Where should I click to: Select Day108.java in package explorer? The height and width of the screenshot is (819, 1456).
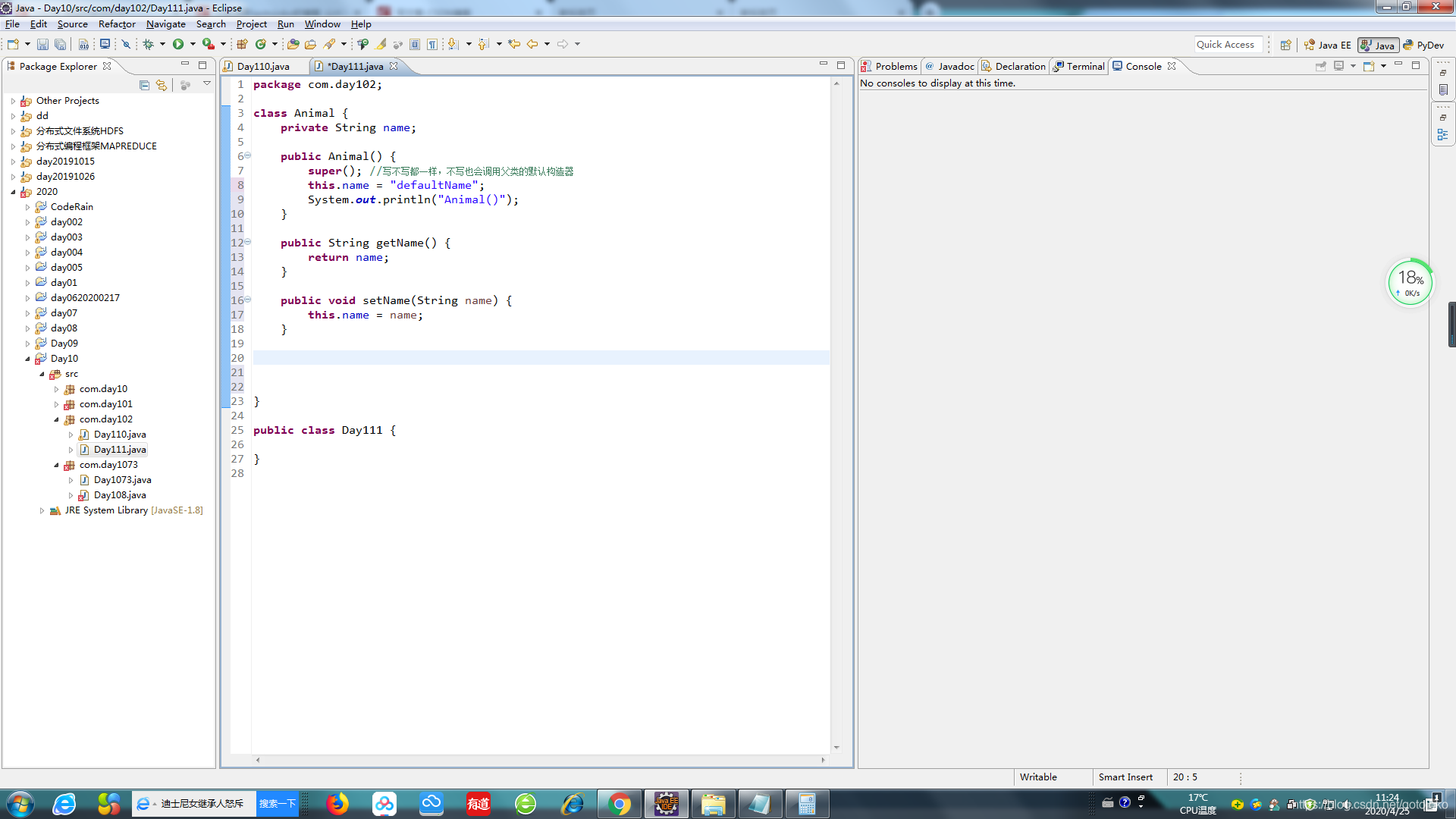pos(119,495)
